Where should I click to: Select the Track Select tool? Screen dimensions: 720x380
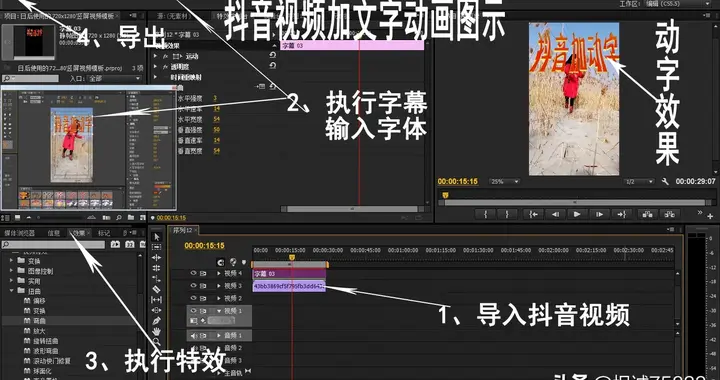pyautogui.click(x=157, y=247)
